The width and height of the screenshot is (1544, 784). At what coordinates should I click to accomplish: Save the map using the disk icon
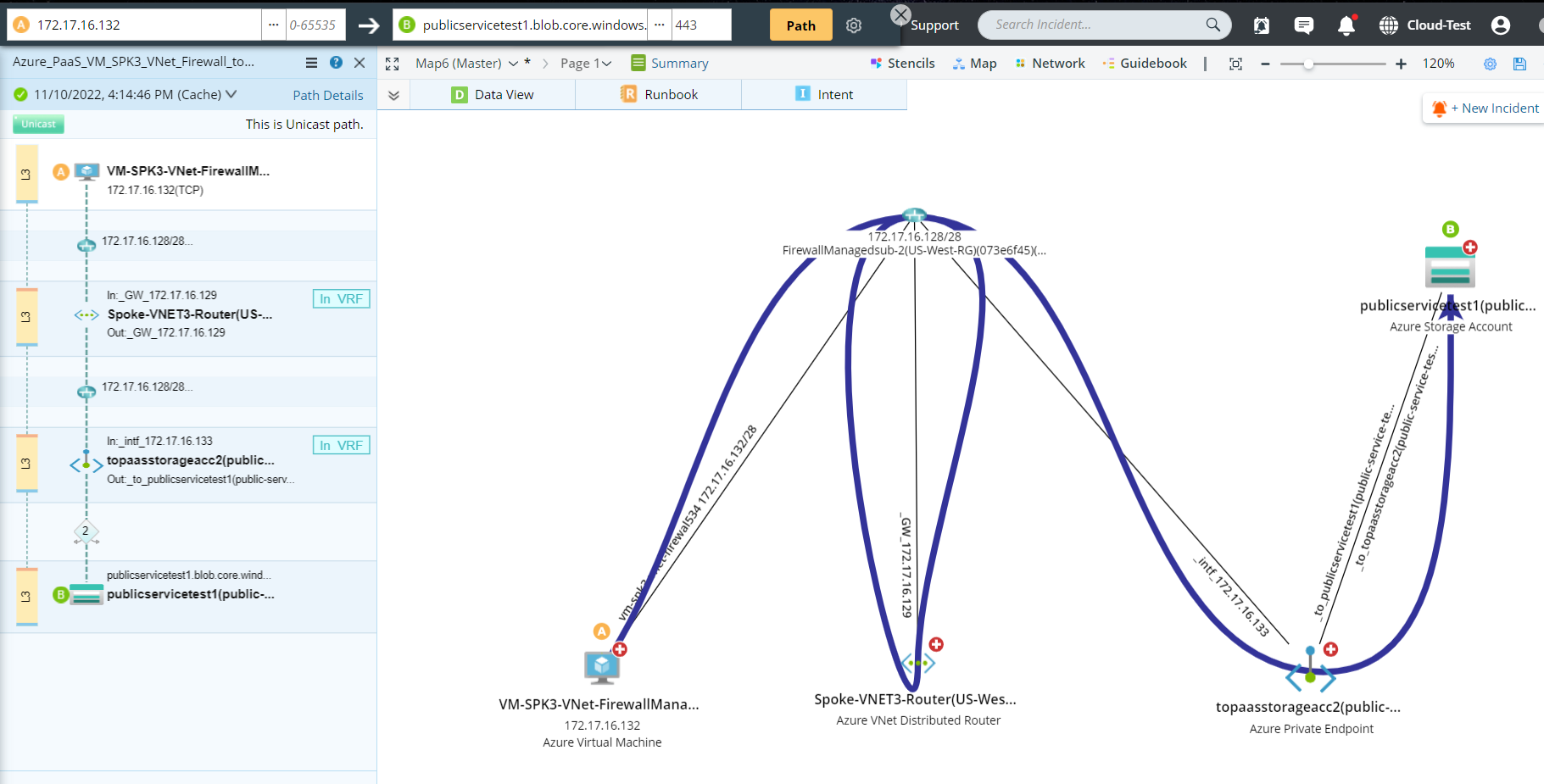coord(1519,64)
